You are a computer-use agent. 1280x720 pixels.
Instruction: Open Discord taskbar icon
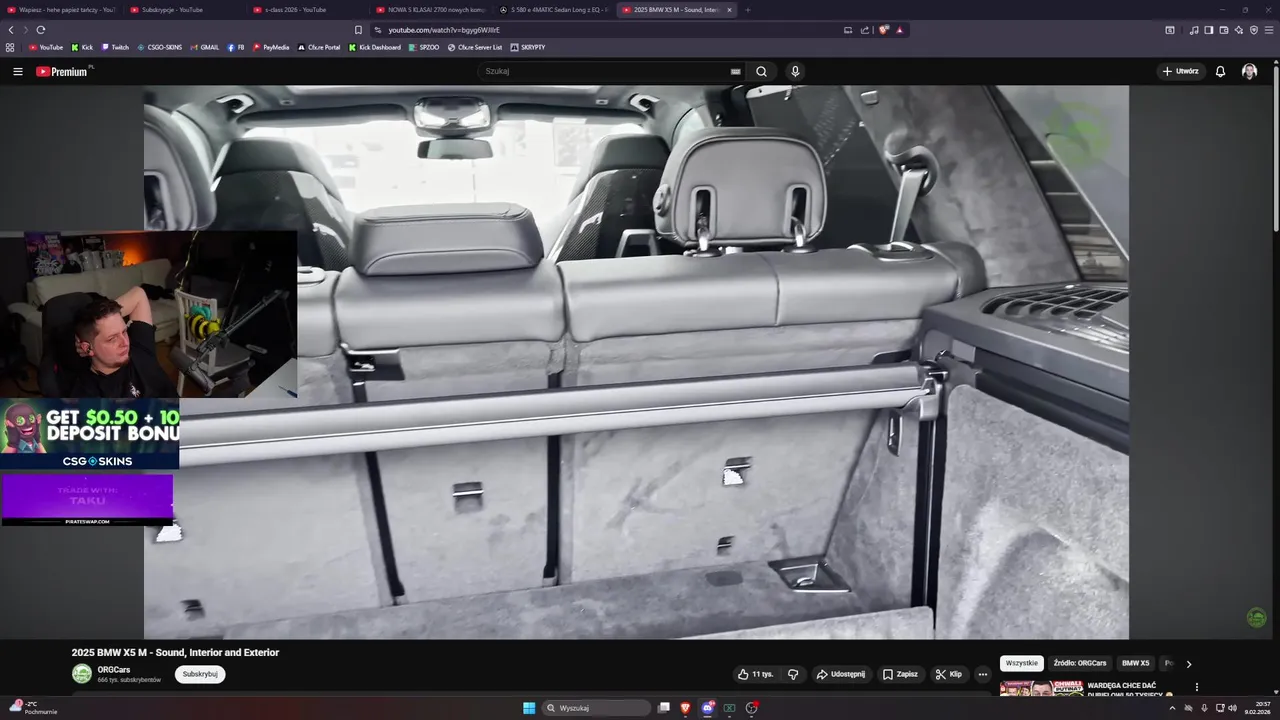click(x=708, y=708)
